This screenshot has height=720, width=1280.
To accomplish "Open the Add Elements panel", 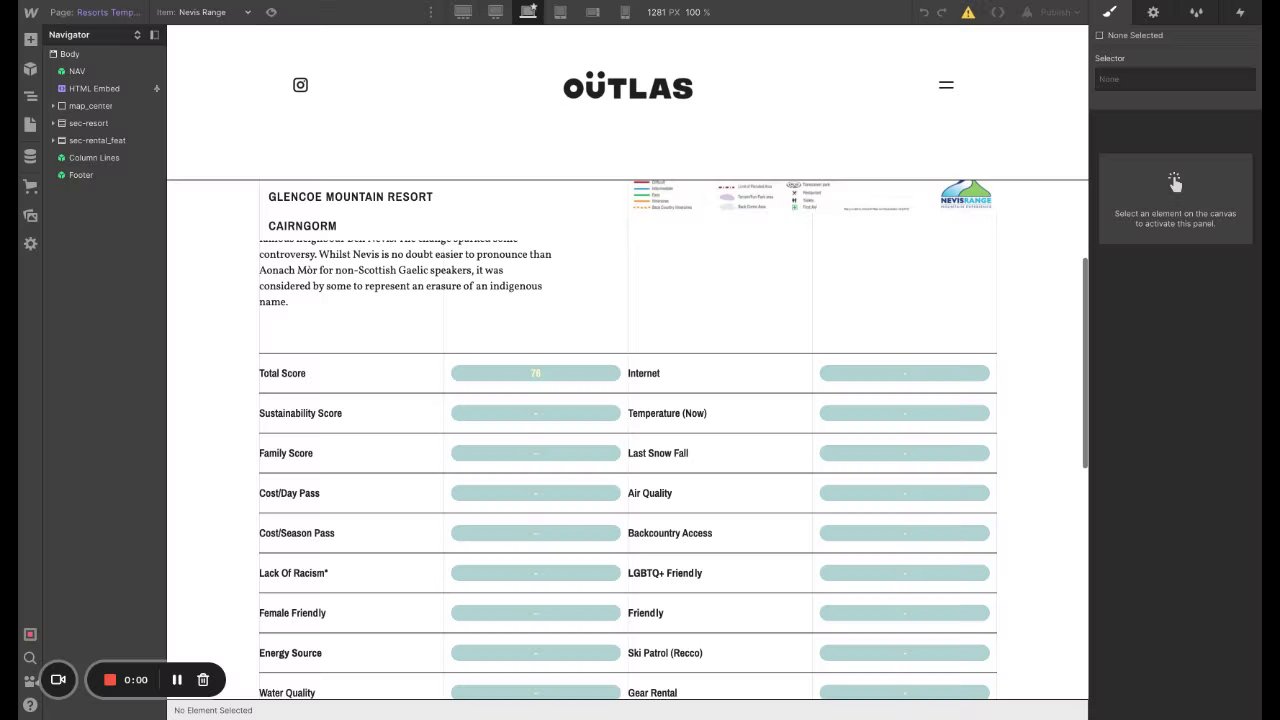I will click(30, 40).
